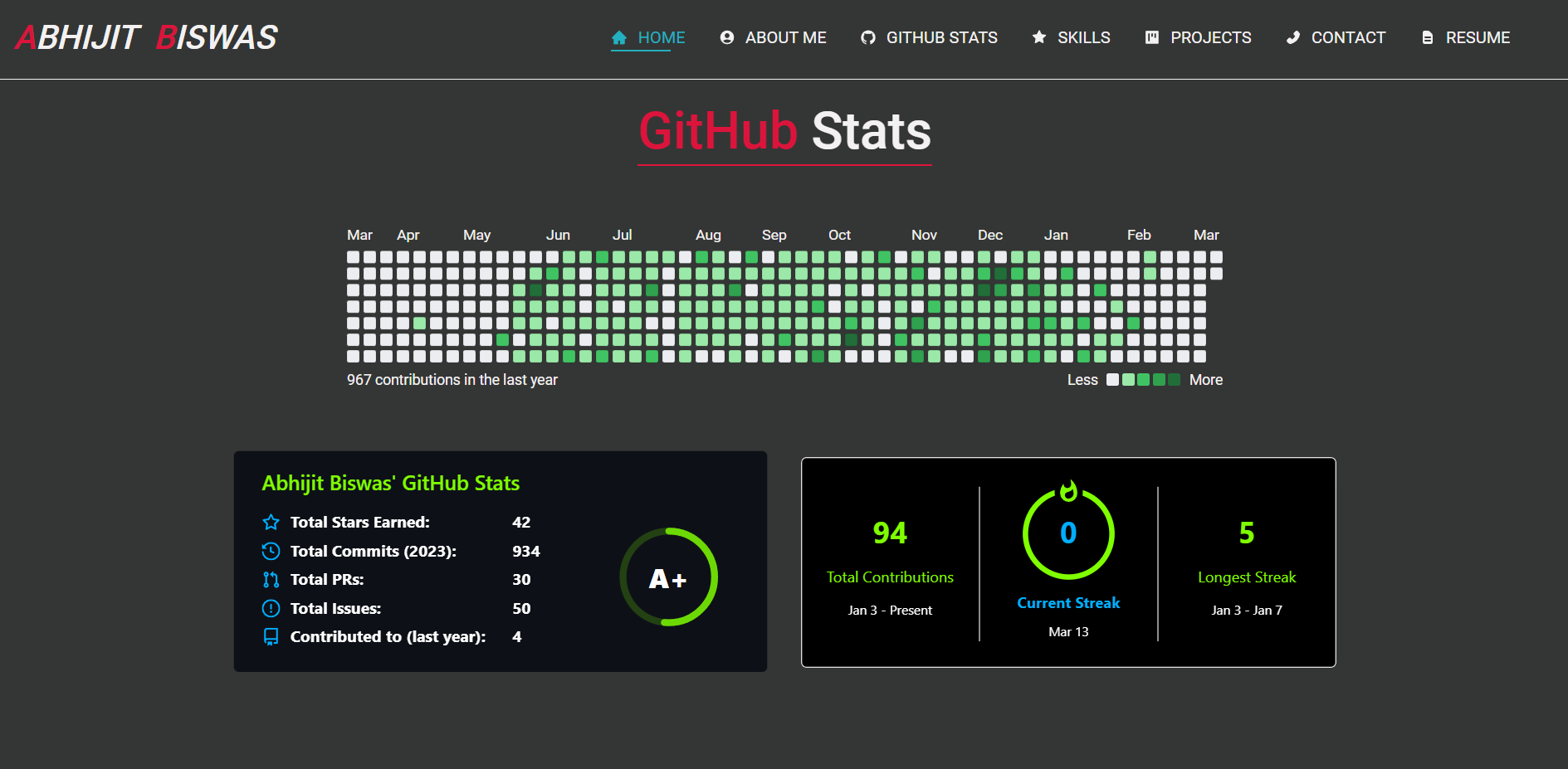Image resolution: width=1568 pixels, height=769 pixels.
Task: Click the home icon in navbar
Action: [x=618, y=37]
